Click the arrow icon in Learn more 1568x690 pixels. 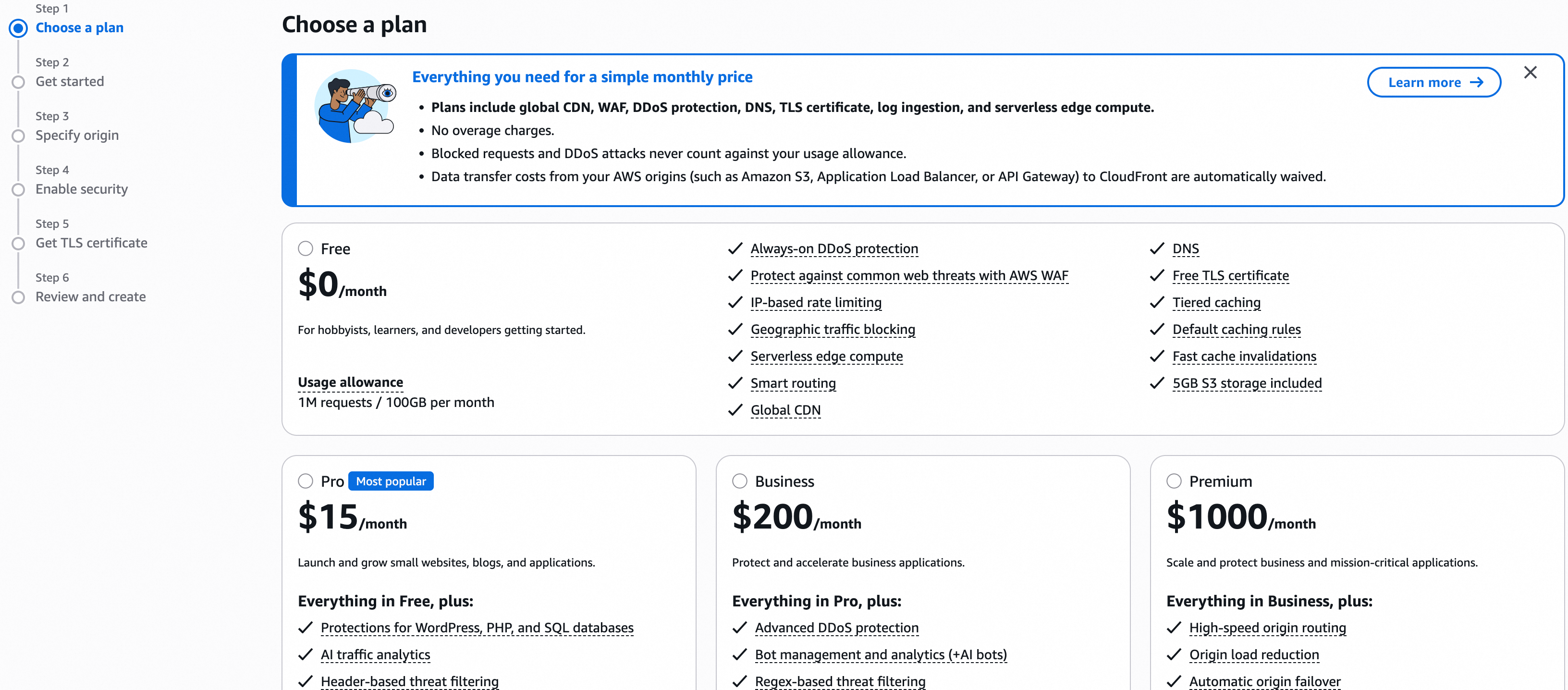tap(1477, 82)
